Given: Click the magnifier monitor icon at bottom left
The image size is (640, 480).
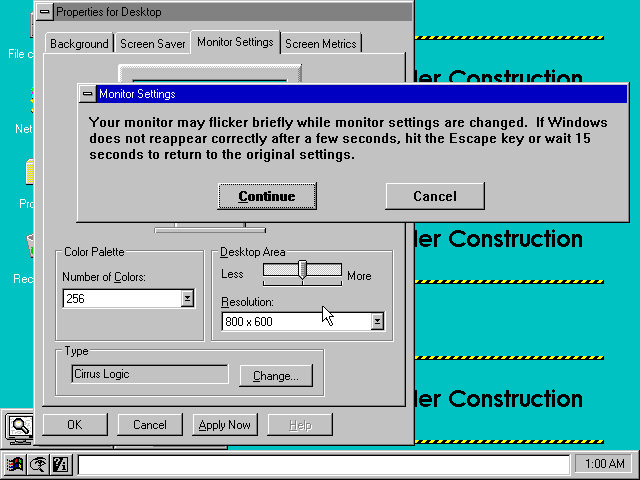Looking at the screenshot, I should (20, 427).
